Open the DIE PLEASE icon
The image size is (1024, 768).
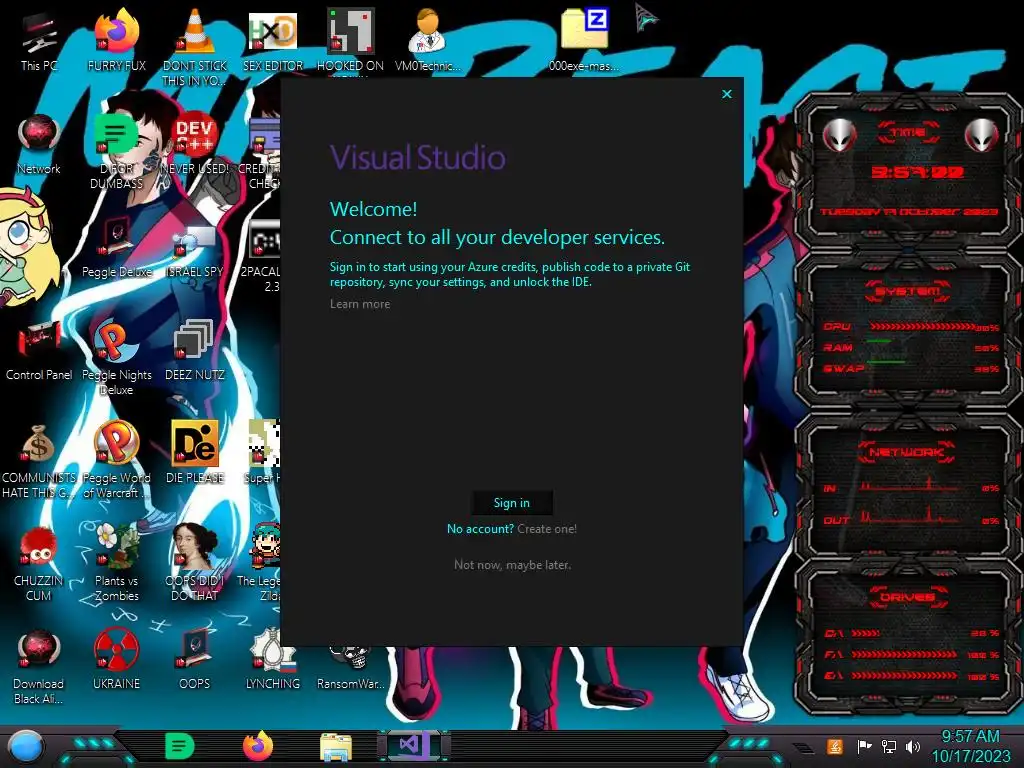pyautogui.click(x=195, y=452)
